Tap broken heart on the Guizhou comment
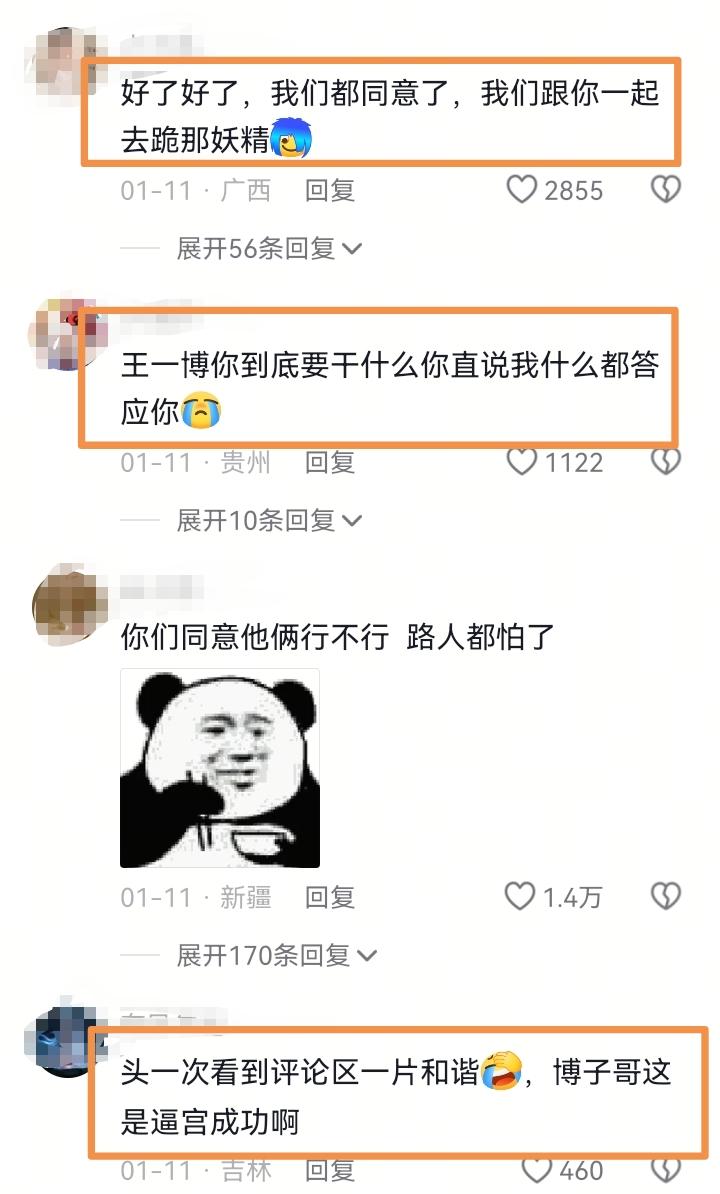Viewport: 720px width, 1194px height. click(665, 461)
